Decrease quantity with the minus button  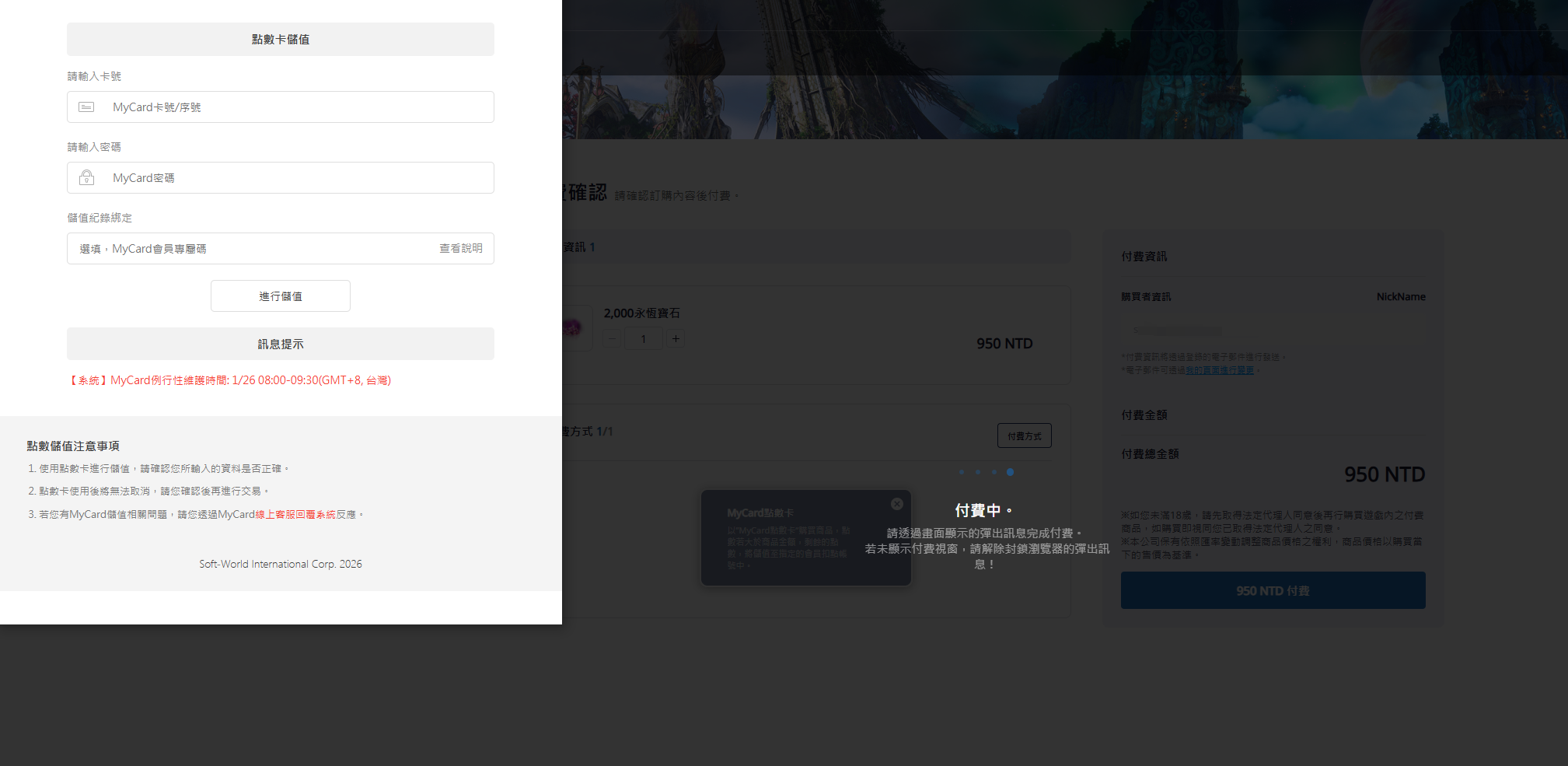[613, 339]
